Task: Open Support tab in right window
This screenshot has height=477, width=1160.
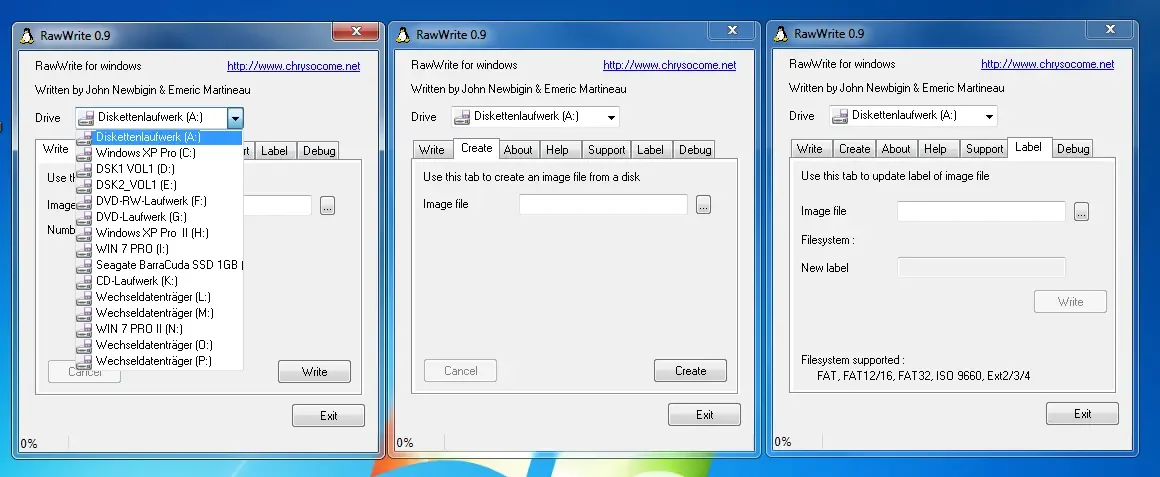Action: (x=985, y=149)
